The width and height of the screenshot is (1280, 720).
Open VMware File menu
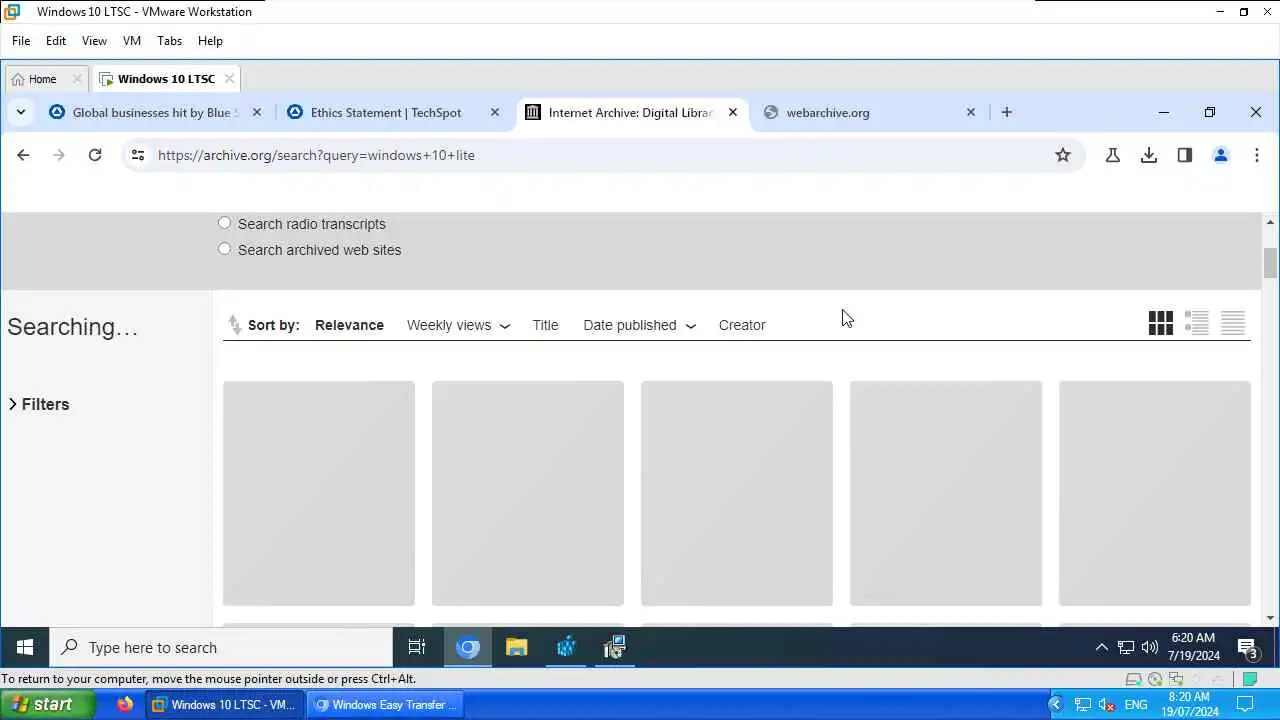[21, 41]
